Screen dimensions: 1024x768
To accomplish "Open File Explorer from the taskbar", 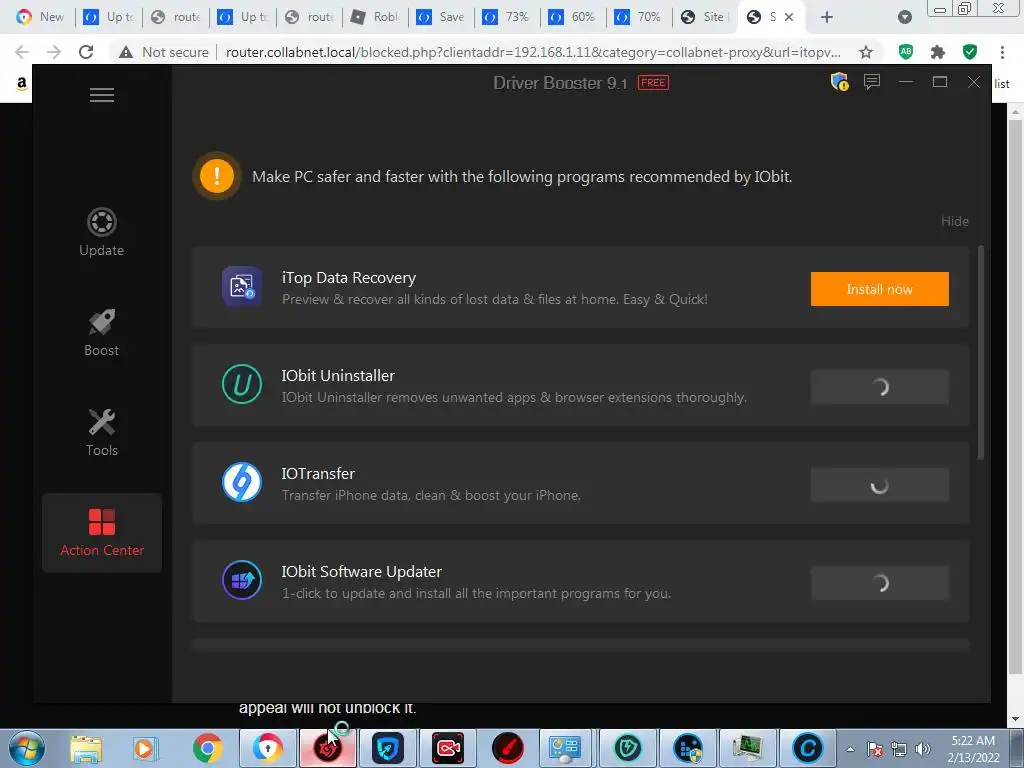I will click(86, 748).
